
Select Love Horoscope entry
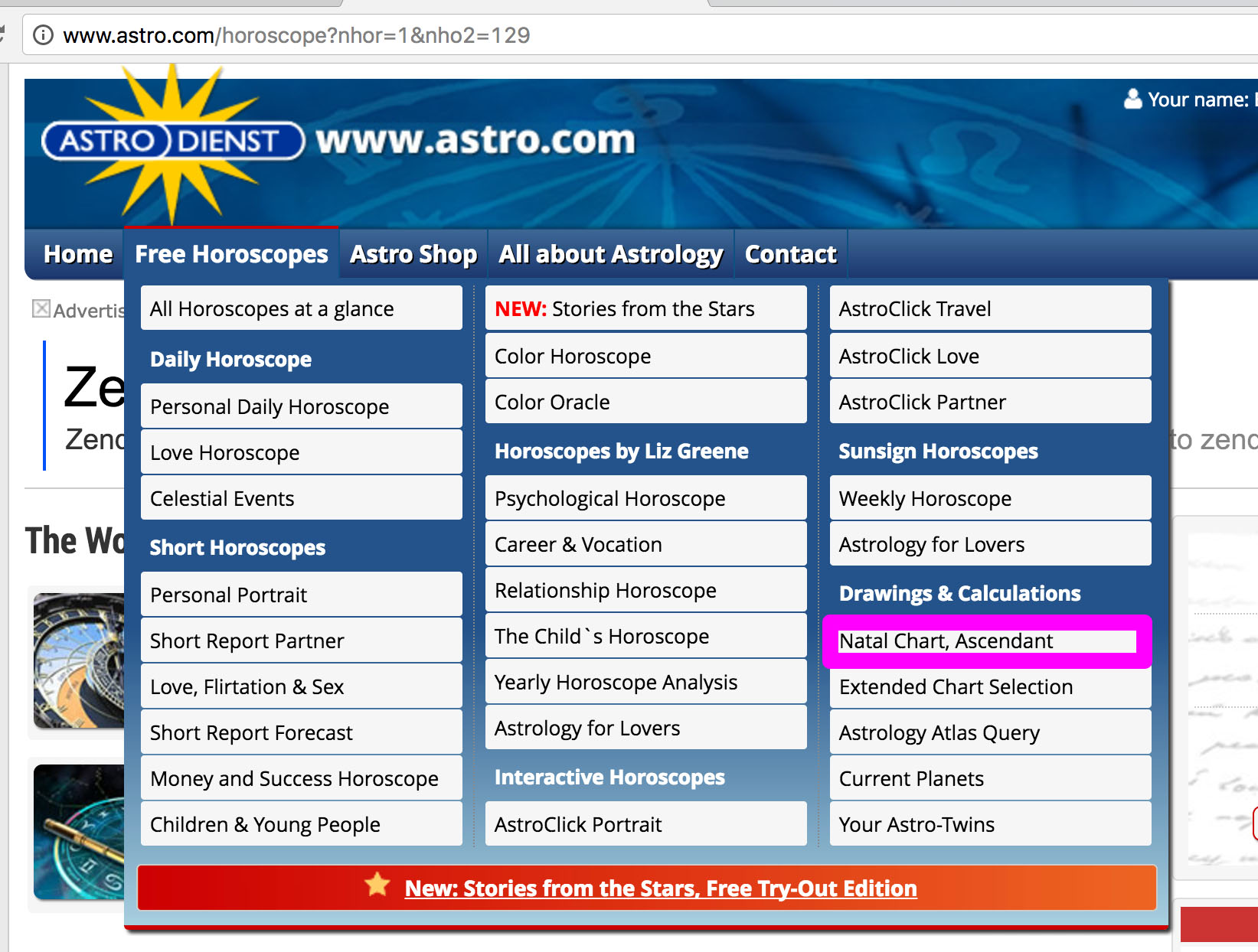click(302, 452)
